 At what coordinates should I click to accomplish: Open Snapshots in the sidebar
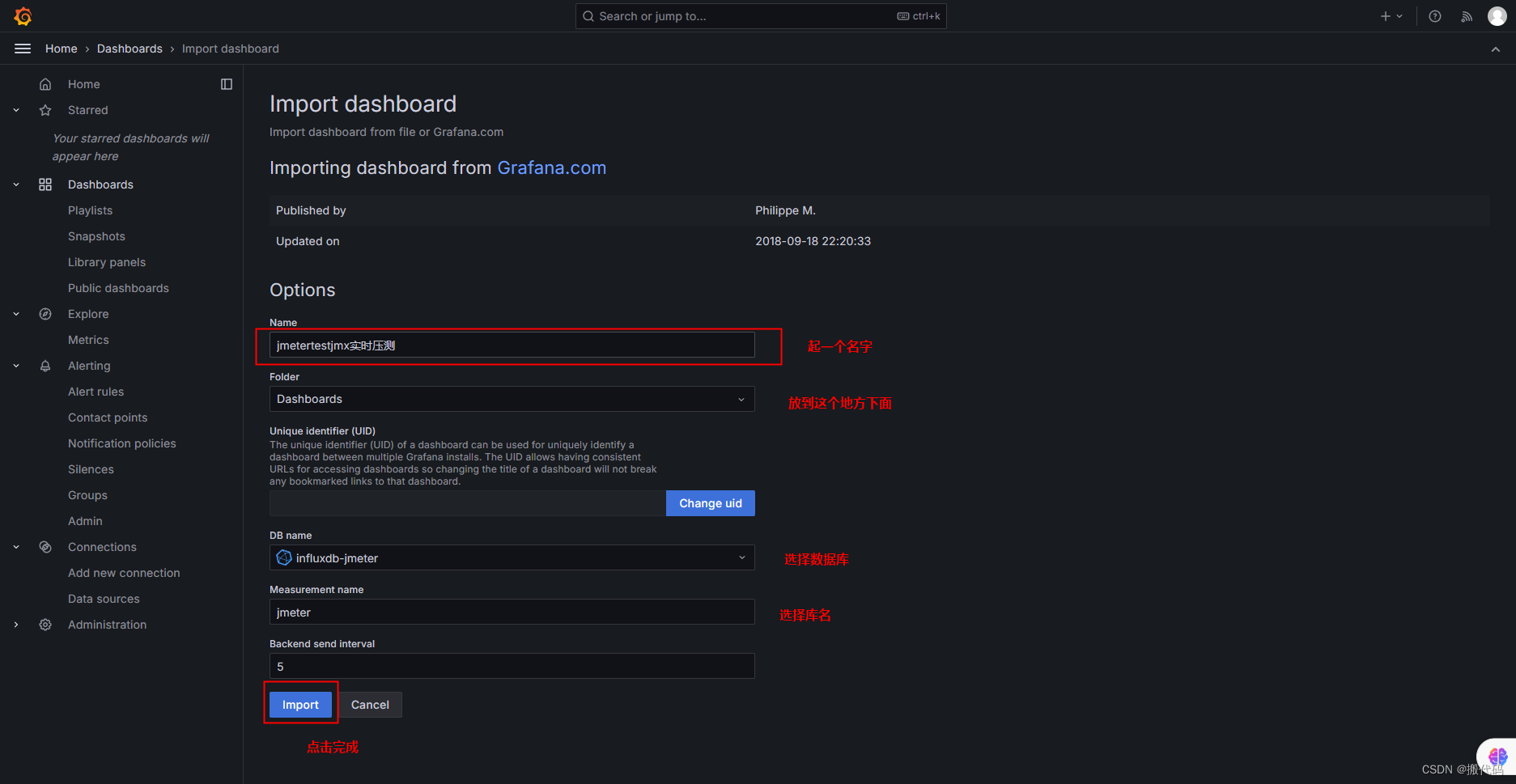[x=96, y=236]
